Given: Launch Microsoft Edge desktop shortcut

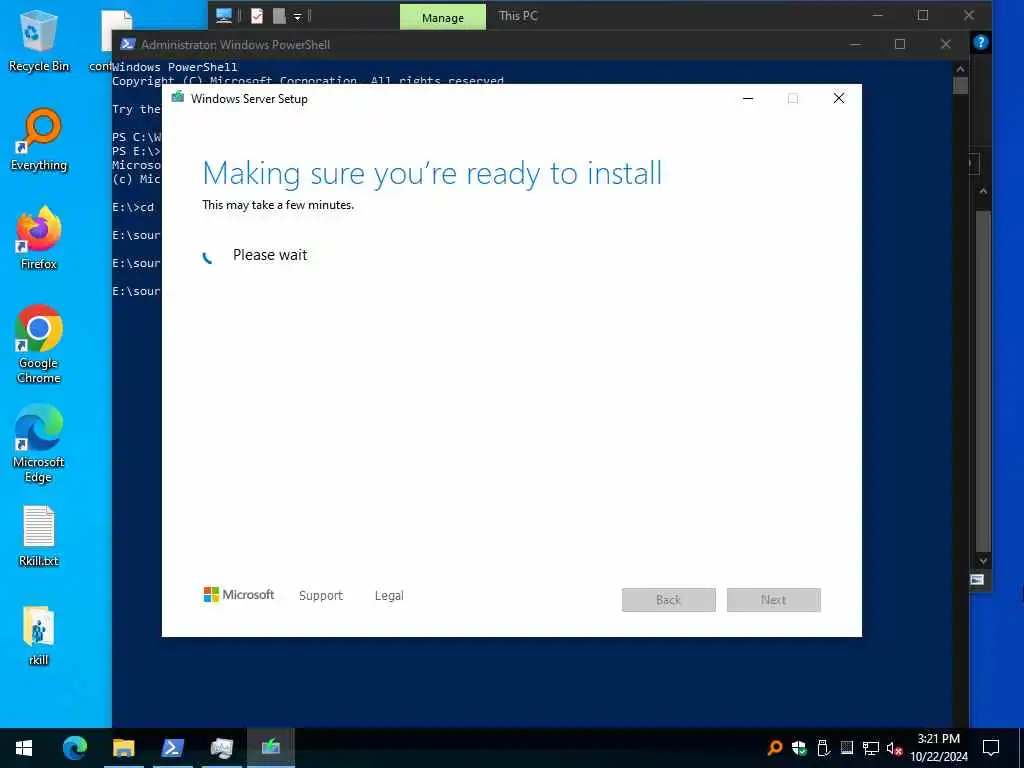Looking at the screenshot, I should point(39,443).
